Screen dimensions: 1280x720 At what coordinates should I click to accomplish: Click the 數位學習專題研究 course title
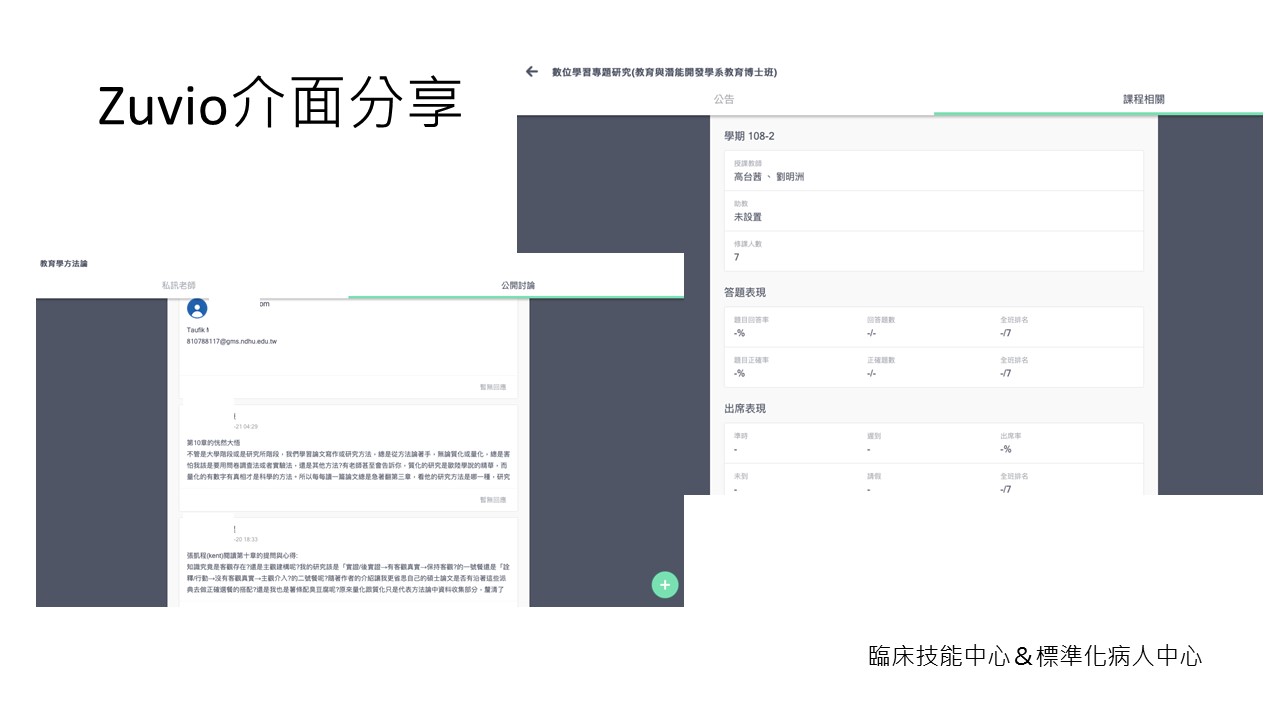(x=664, y=72)
